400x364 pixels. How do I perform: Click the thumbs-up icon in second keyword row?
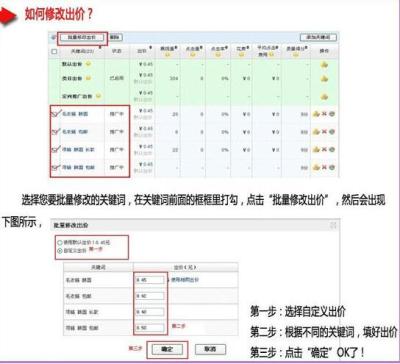(x=316, y=132)
